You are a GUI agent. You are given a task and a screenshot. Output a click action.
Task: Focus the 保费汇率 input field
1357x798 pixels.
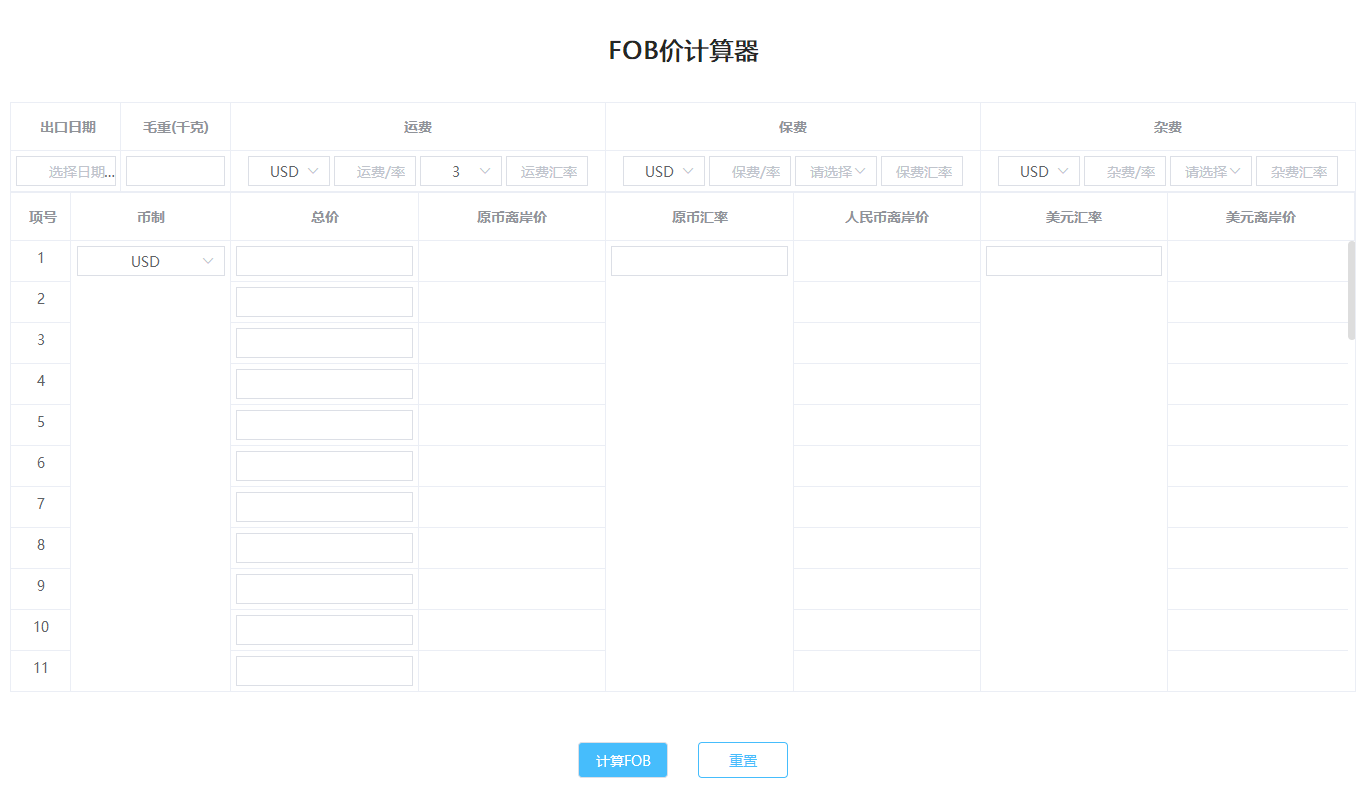(922, 171)
